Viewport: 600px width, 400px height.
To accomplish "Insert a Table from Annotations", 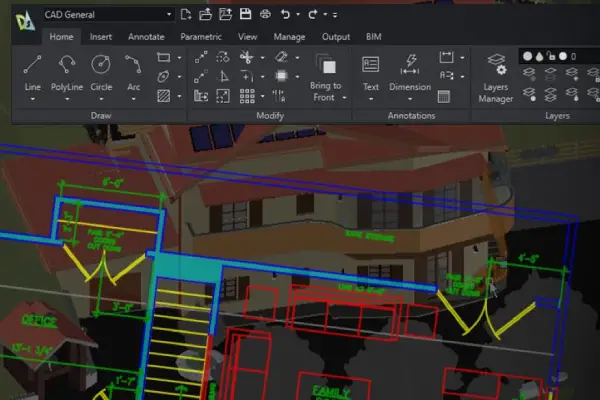I will point(445,95).
